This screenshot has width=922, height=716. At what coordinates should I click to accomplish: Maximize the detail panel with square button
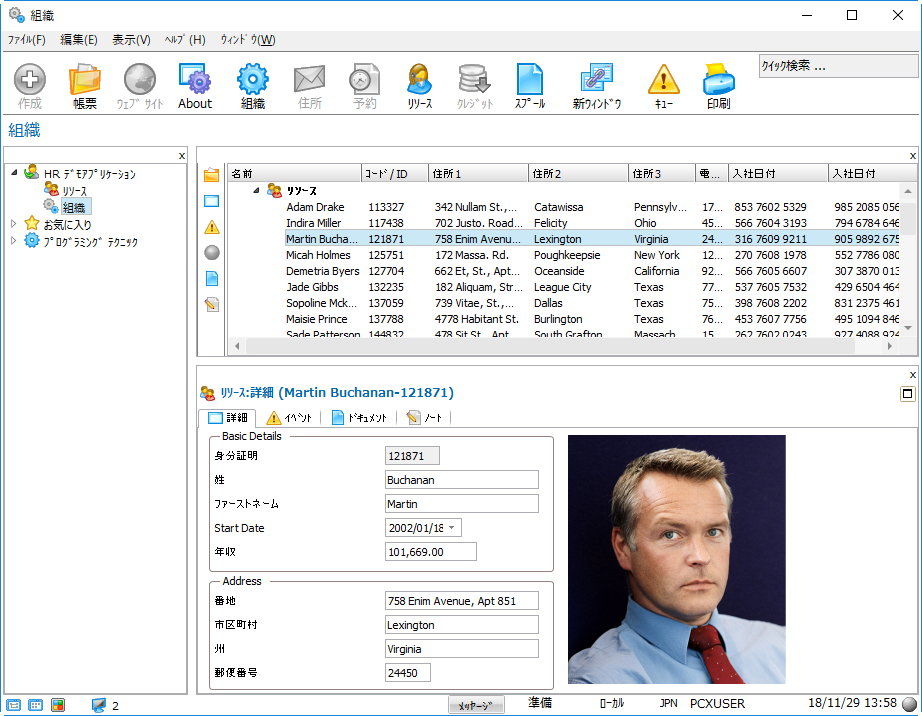point(908,394)
